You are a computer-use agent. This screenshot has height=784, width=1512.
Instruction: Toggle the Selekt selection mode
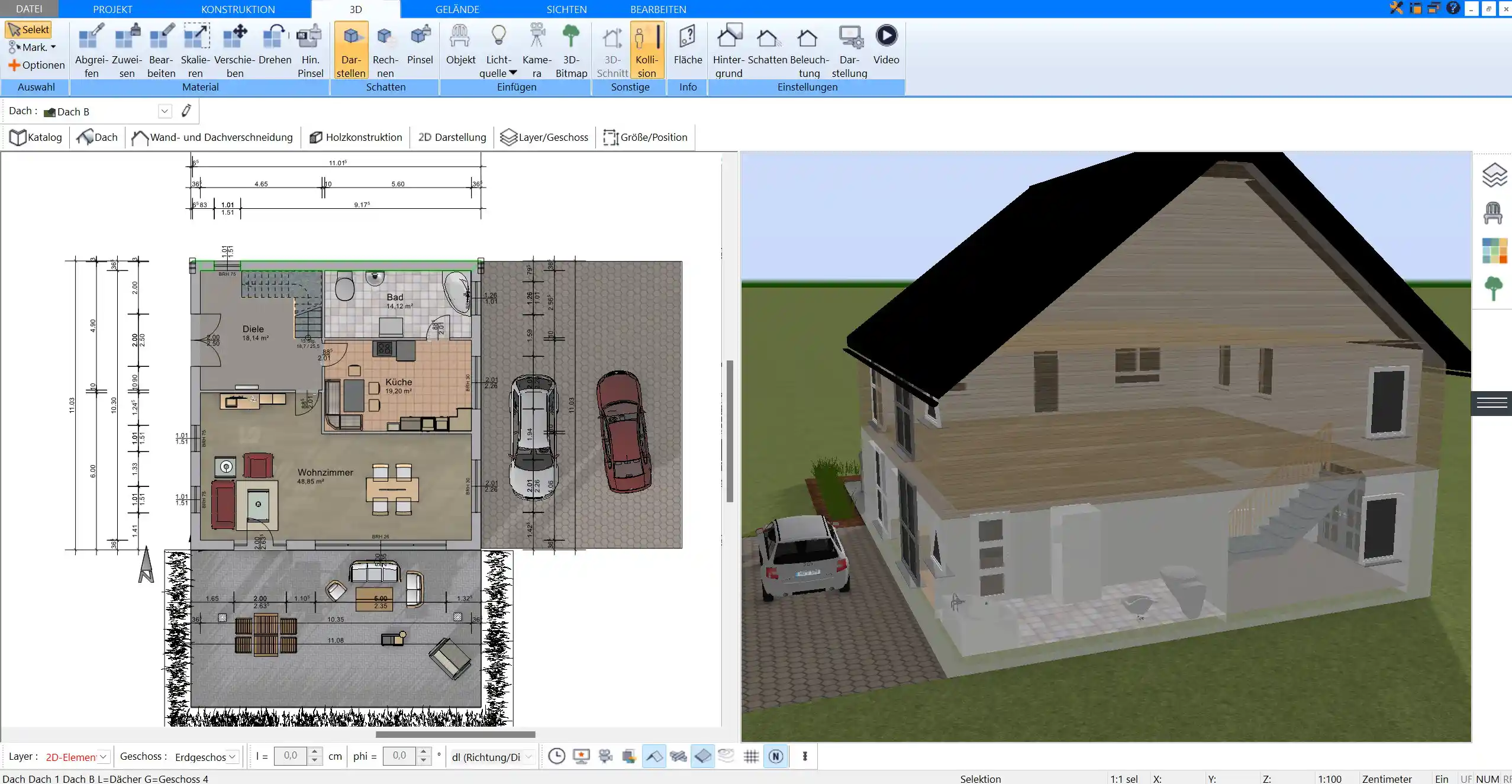(28, 30)
